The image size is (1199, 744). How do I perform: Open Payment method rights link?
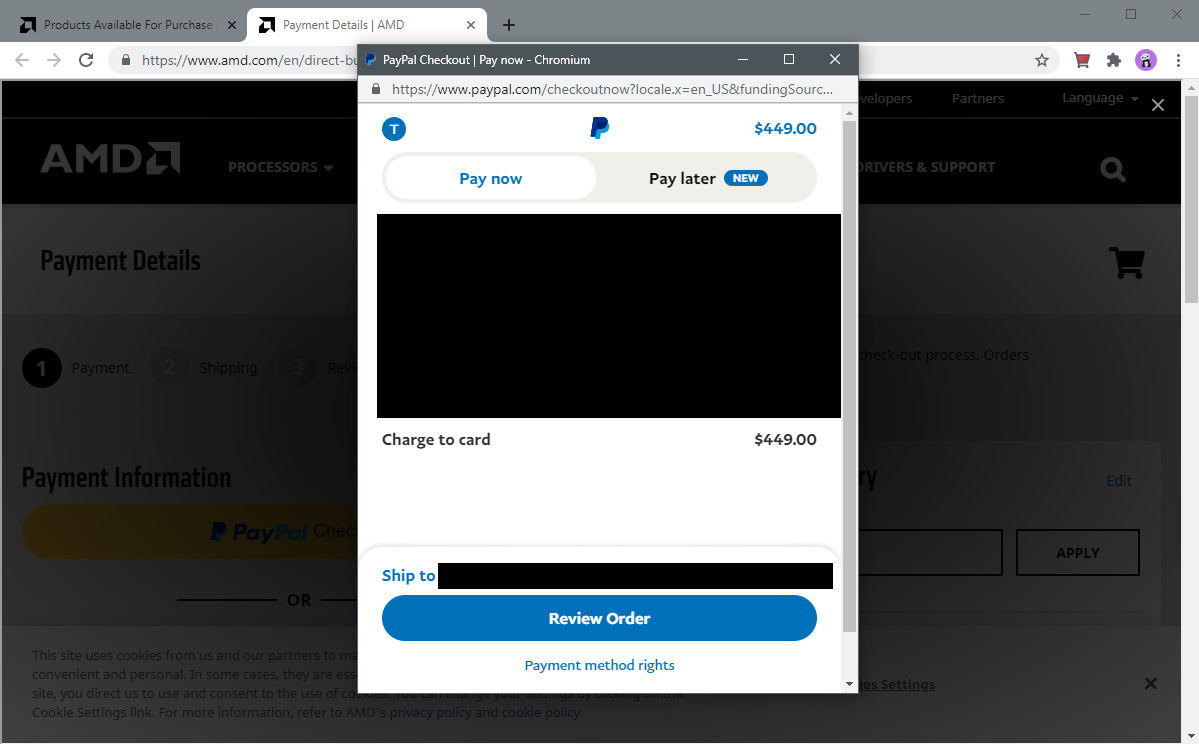pyautogui.click(x=600, y=665)
